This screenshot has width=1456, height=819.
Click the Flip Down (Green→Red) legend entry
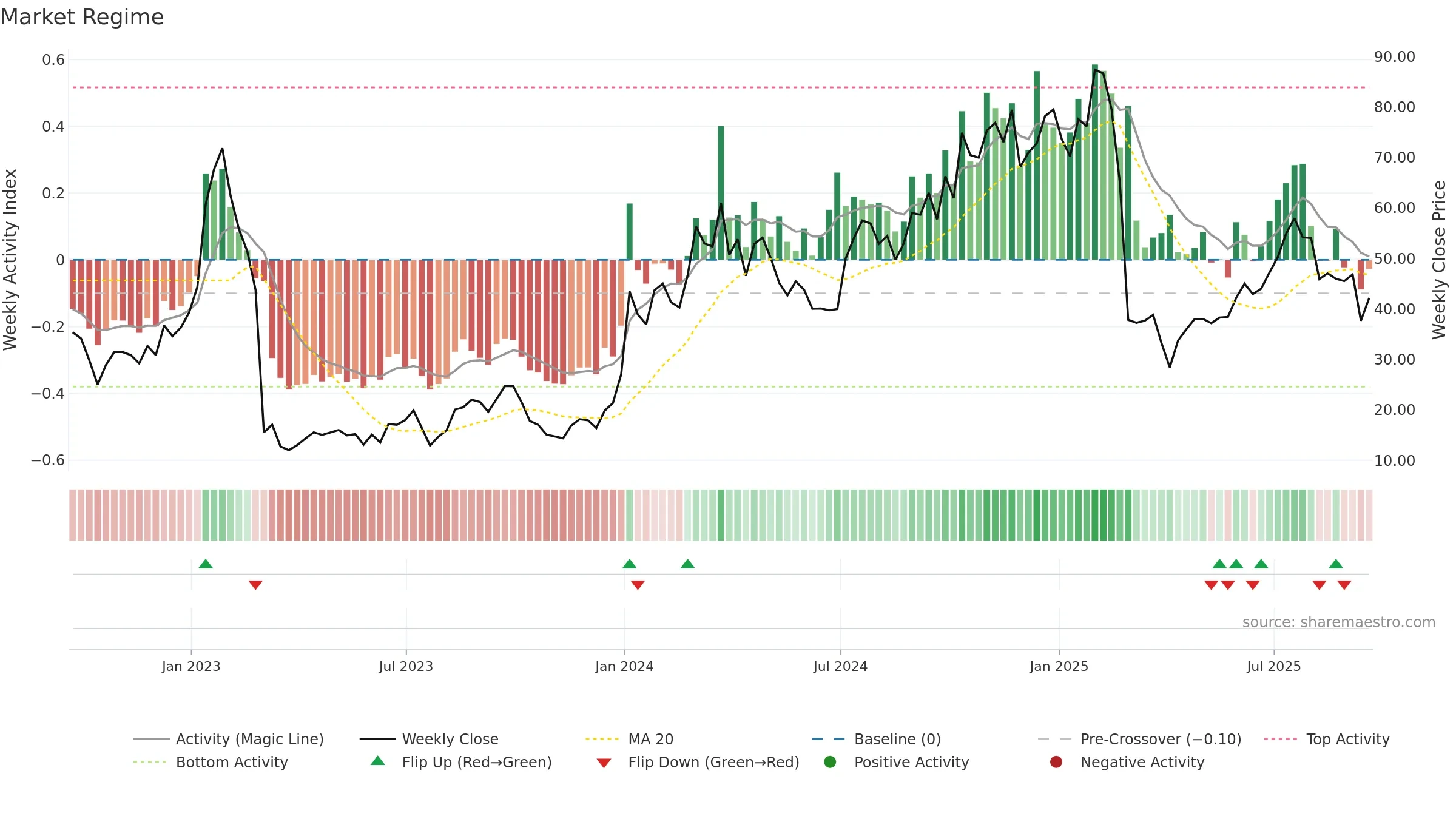pyautogui.click(x=698, y=762)
